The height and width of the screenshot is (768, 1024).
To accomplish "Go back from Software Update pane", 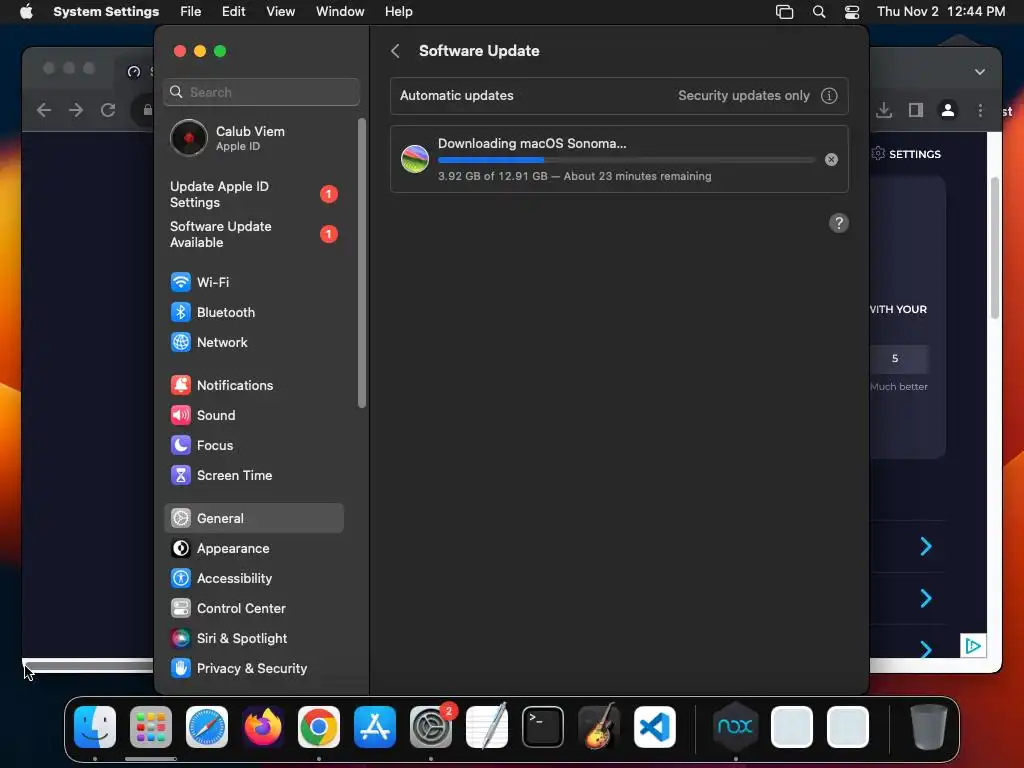I will tap(395, 51).
